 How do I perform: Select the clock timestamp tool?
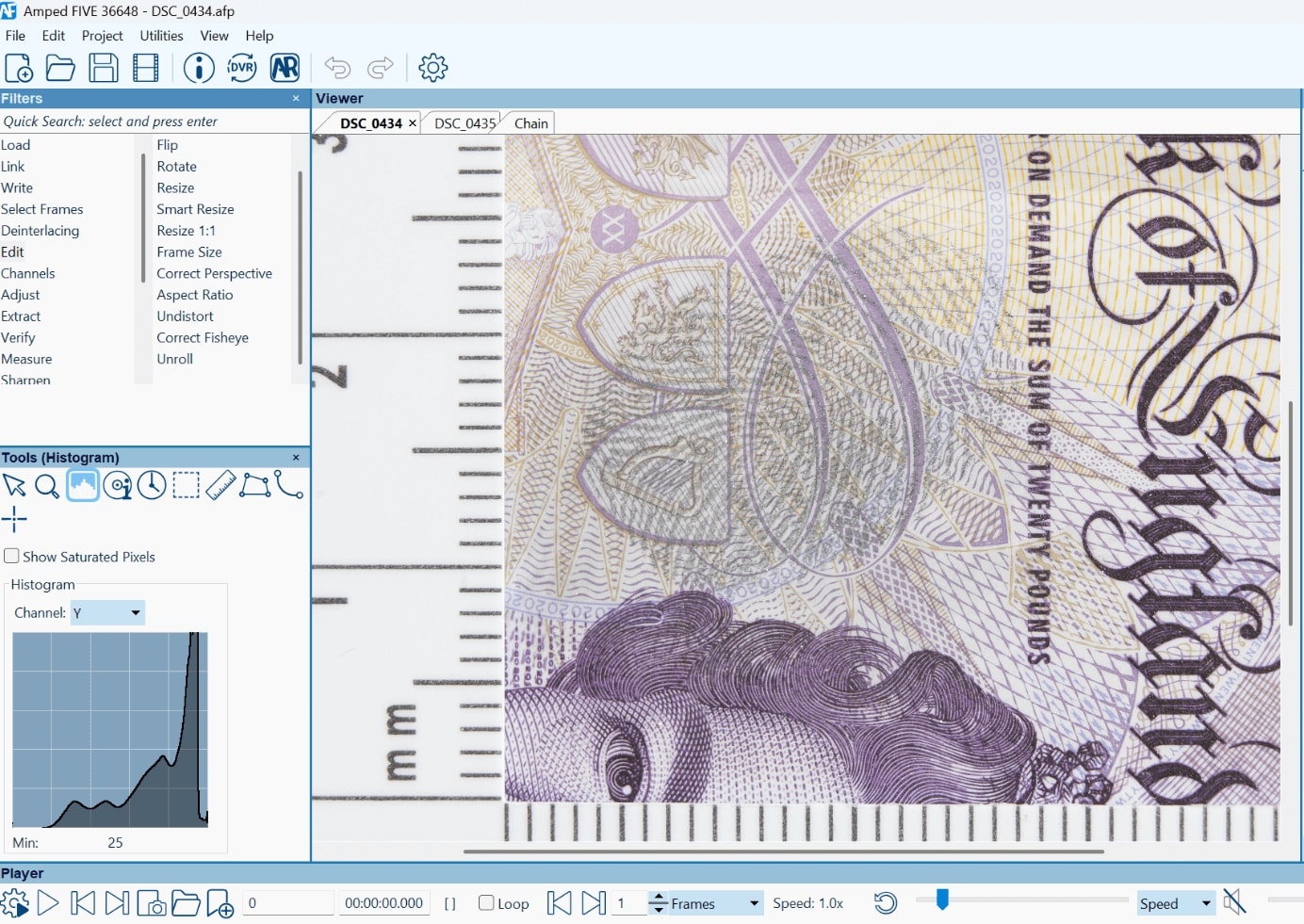click(x=152, y=485)
